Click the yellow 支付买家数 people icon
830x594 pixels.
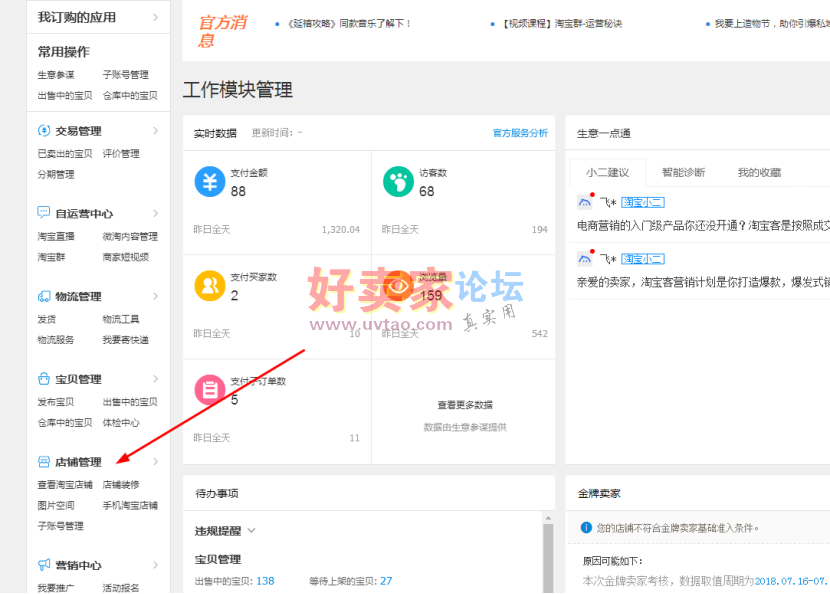click(209, 286)
